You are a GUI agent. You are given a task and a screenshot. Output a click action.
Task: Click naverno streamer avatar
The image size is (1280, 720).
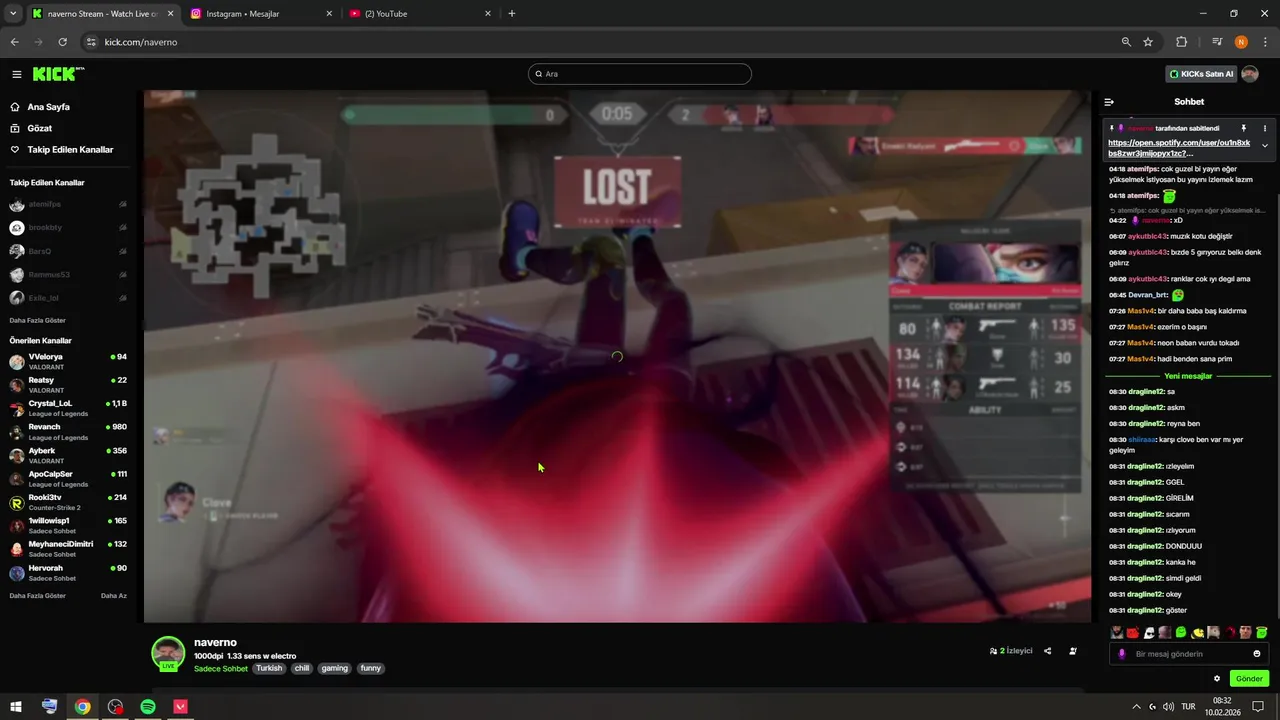(168, 653)
